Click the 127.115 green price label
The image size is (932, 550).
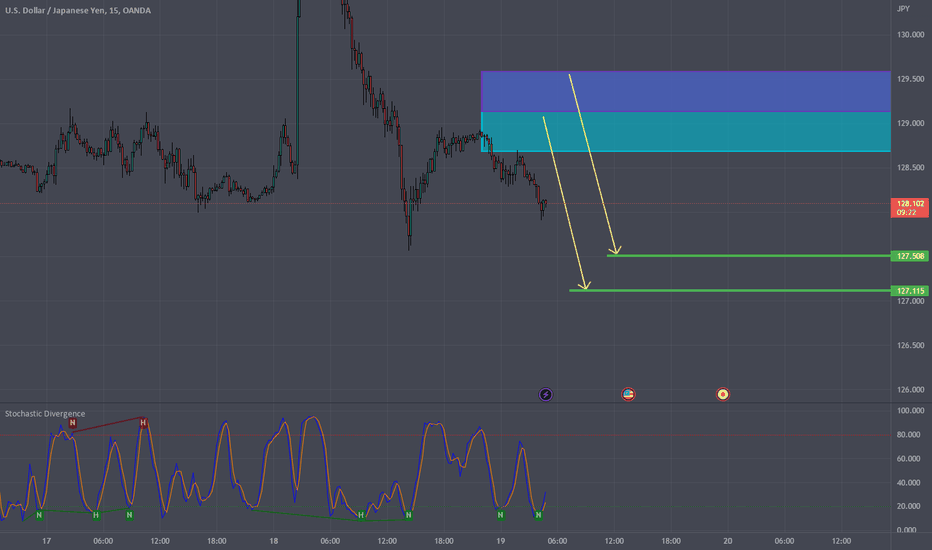(909, 291)
